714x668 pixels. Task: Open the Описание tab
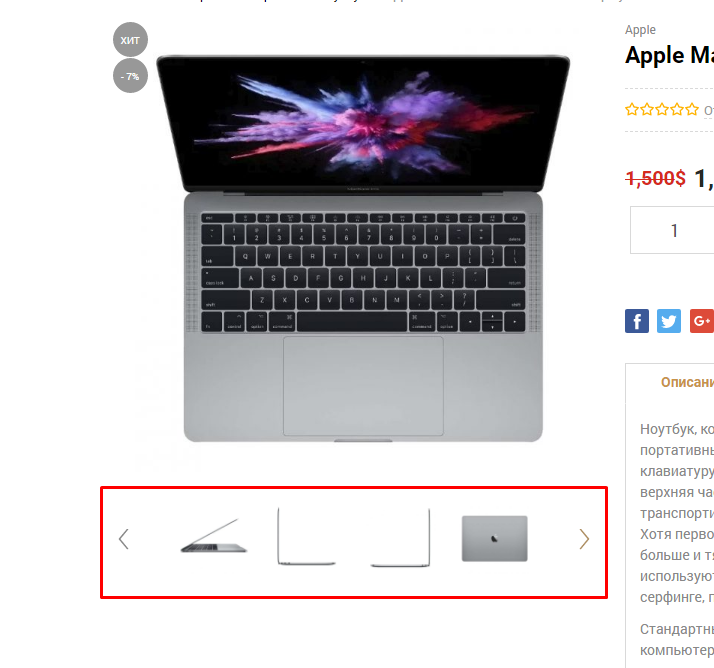[687, 382]
